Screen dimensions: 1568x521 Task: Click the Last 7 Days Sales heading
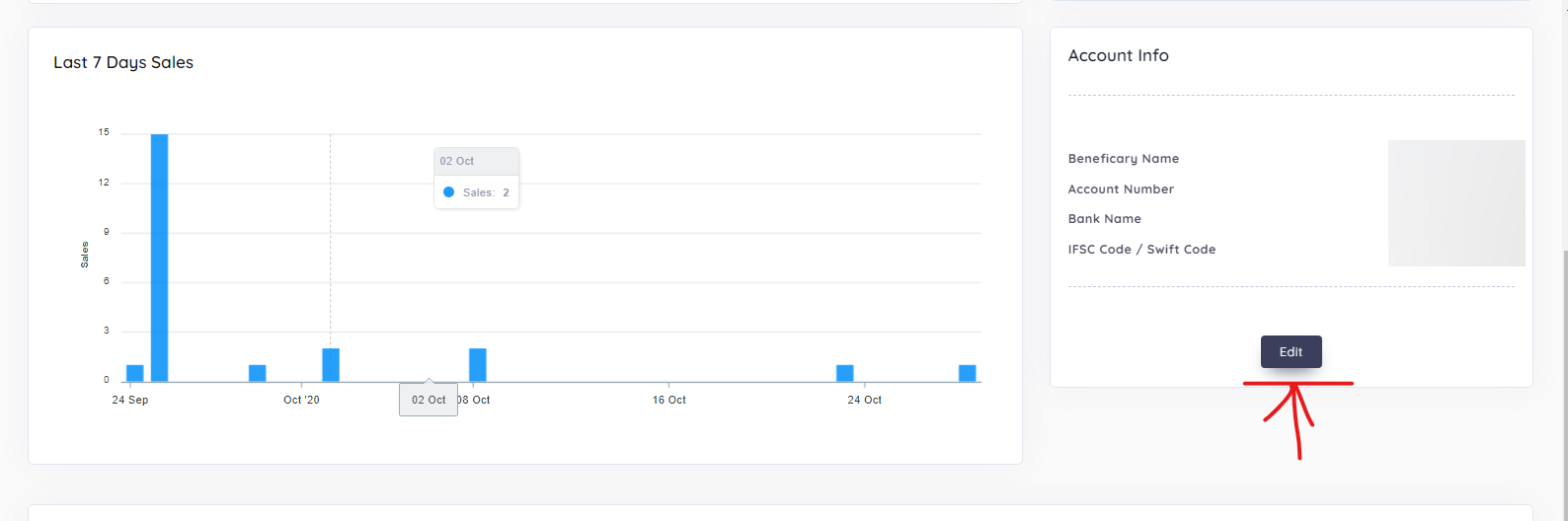click(123, 62)
